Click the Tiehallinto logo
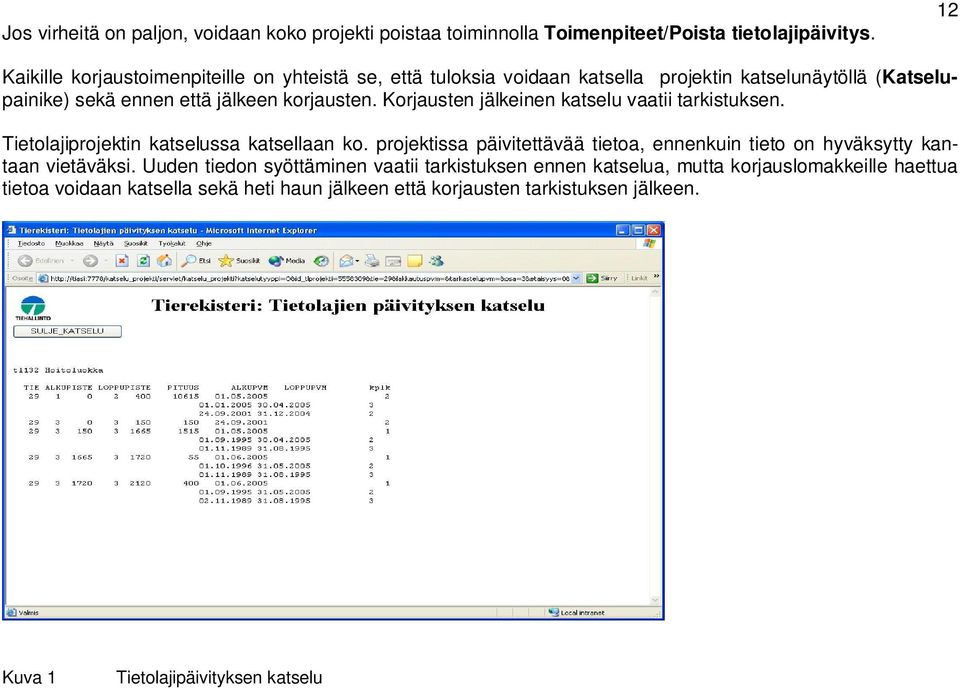The image size is (960, 688). (33, 308)
